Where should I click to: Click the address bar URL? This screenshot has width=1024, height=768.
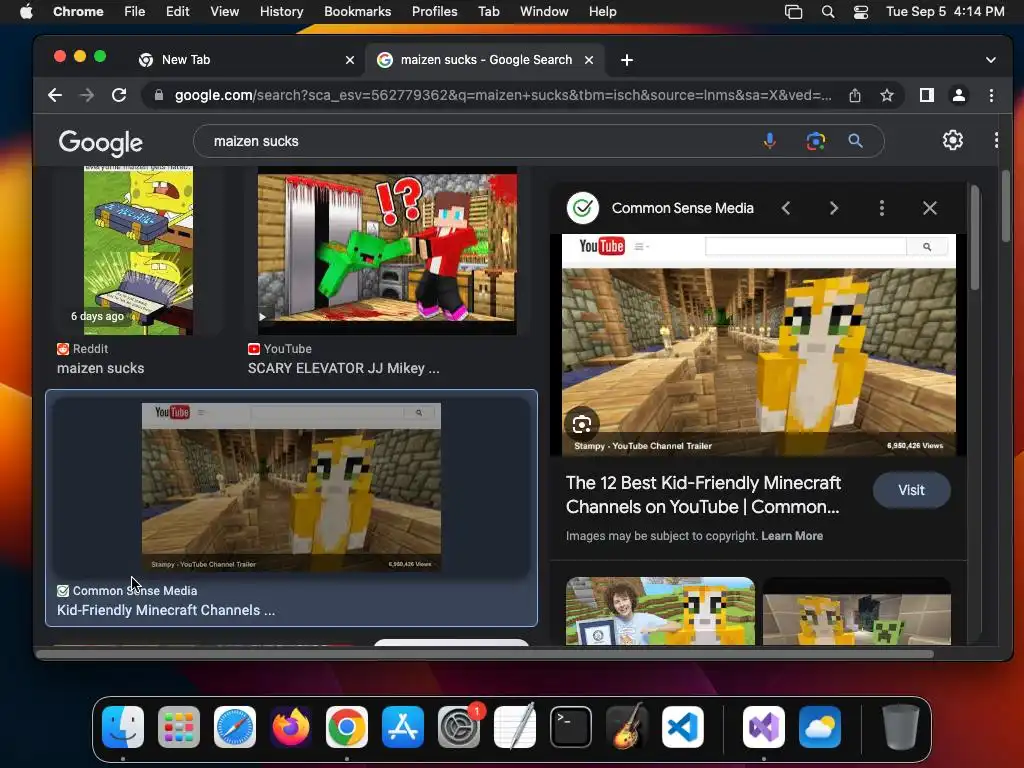(x=503, y=95)
